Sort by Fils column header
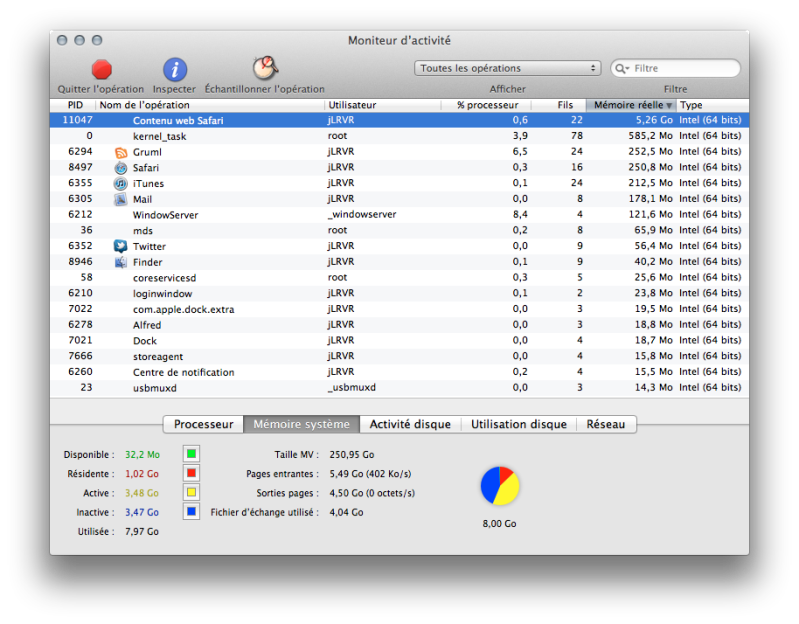Image resolution: width=799 pixels, height=624 pixels. click(559, 105)
